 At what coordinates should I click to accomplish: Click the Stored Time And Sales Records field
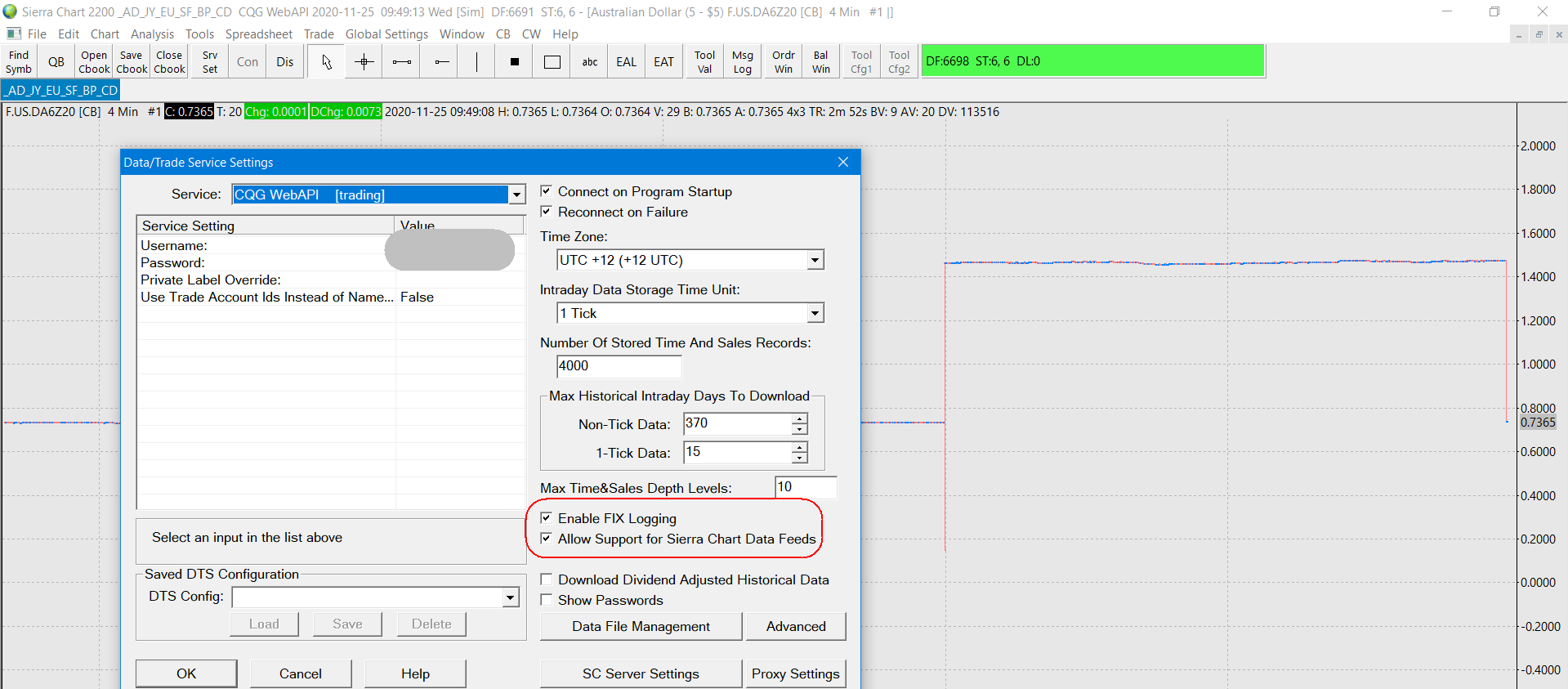[619, 366]
